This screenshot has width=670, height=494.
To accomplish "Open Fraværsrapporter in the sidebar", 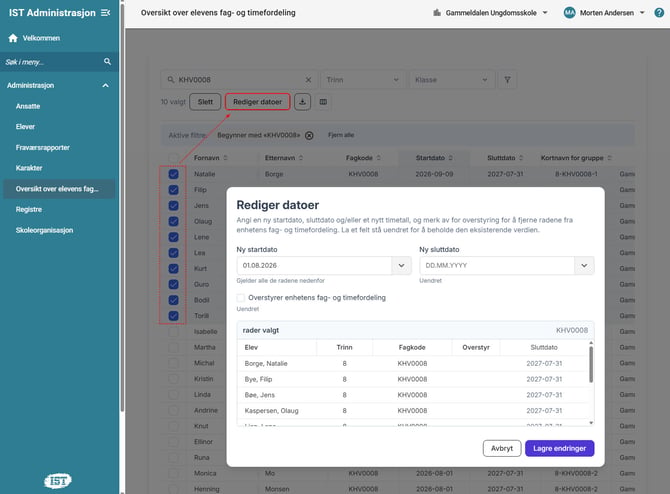I will (x=42, y=147).
